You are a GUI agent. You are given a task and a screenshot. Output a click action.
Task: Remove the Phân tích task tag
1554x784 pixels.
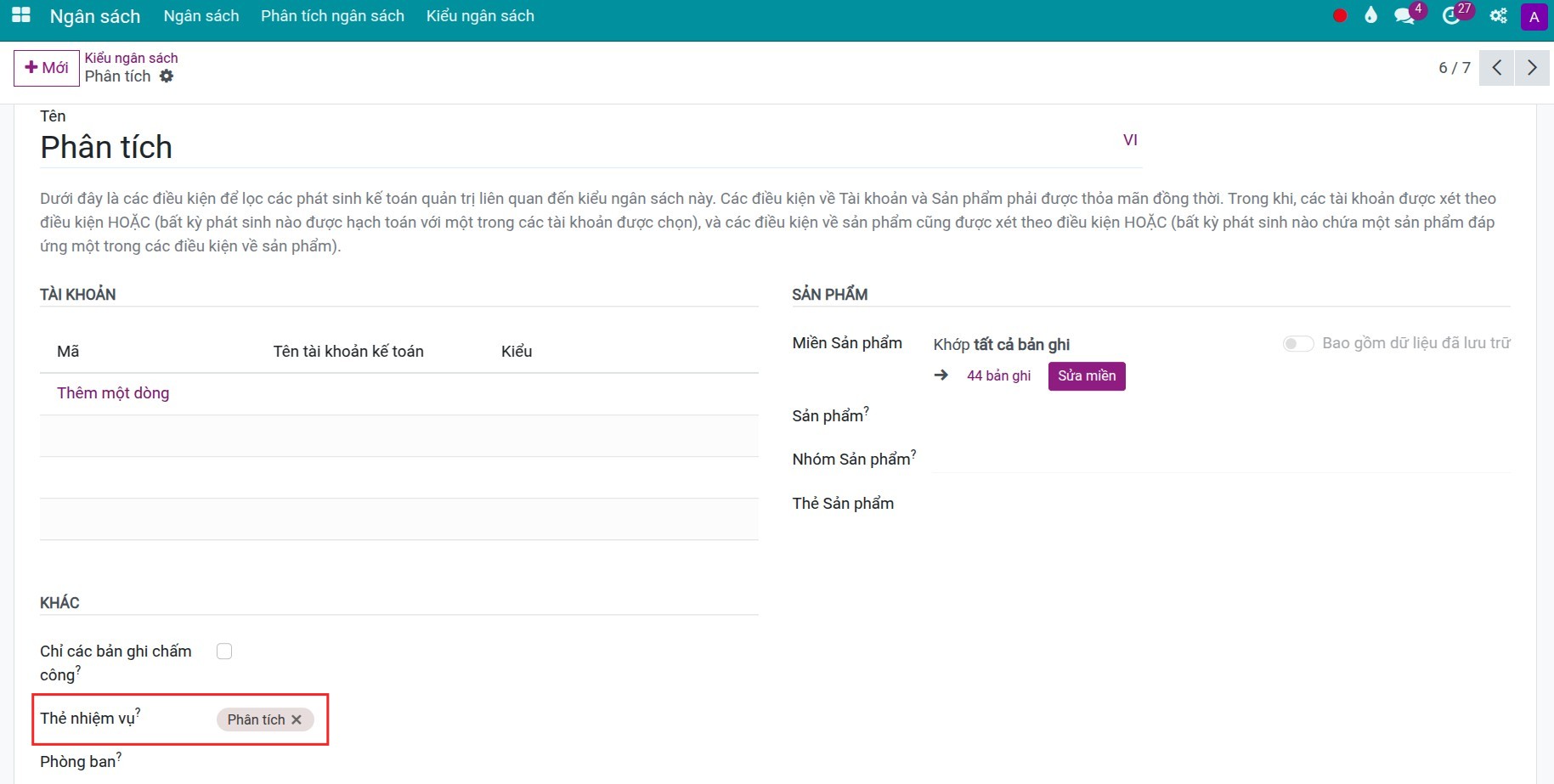click(x=297, y=719)
